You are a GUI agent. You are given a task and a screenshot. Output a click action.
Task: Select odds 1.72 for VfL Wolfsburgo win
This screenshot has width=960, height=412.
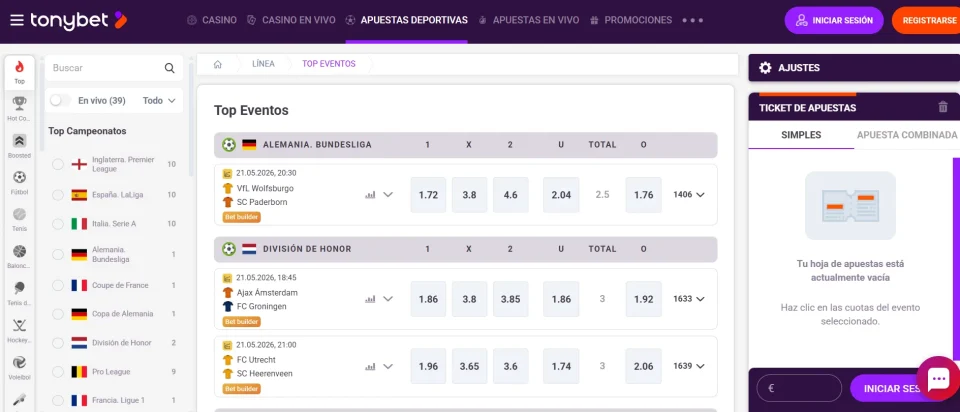[429, 195]
